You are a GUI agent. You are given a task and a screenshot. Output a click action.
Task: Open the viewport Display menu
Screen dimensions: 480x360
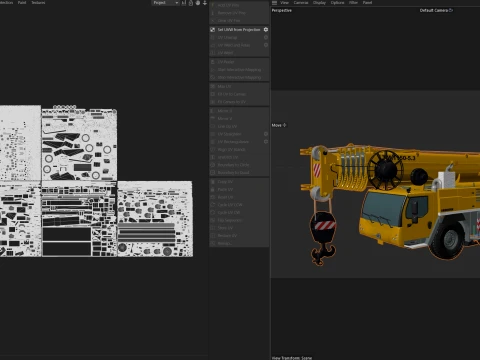pyautogui.click(x=319, y=3)
